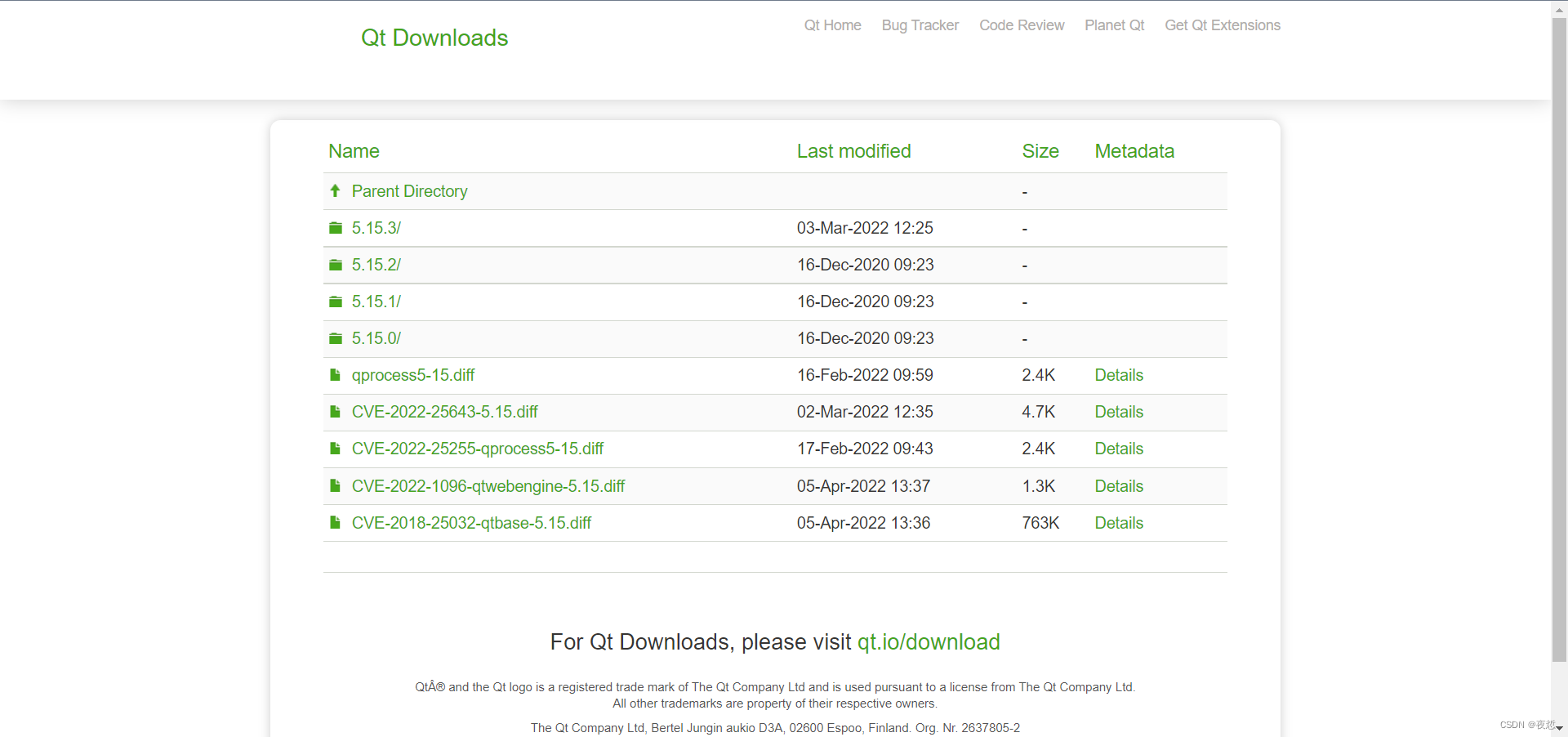The image size is (1568, 737).
Task: Click the folder icon next to 5.15.2/
Action: click(335, 265)
